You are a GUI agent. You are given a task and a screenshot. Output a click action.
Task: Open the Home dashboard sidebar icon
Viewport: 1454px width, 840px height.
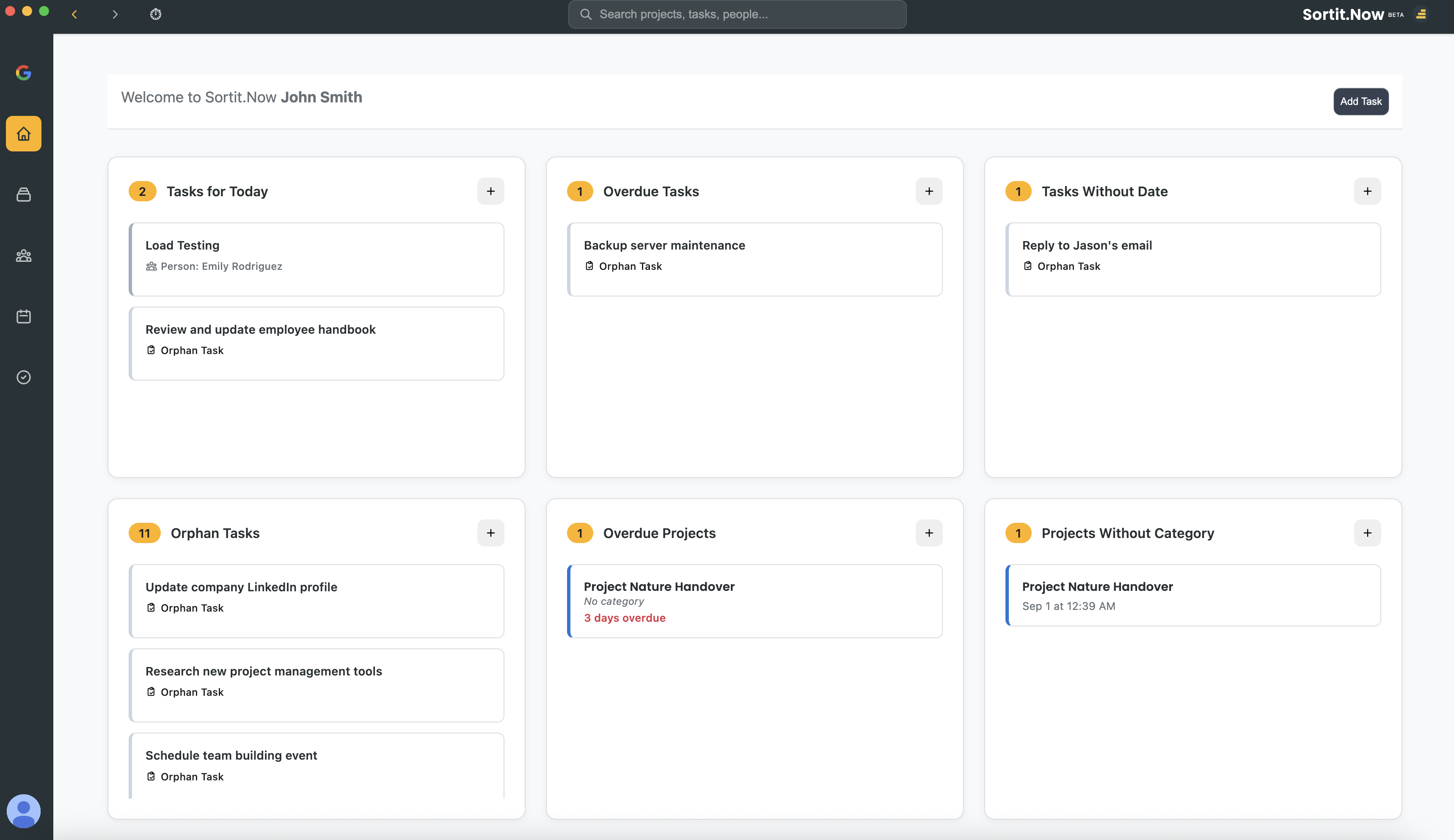pos(24,134)
